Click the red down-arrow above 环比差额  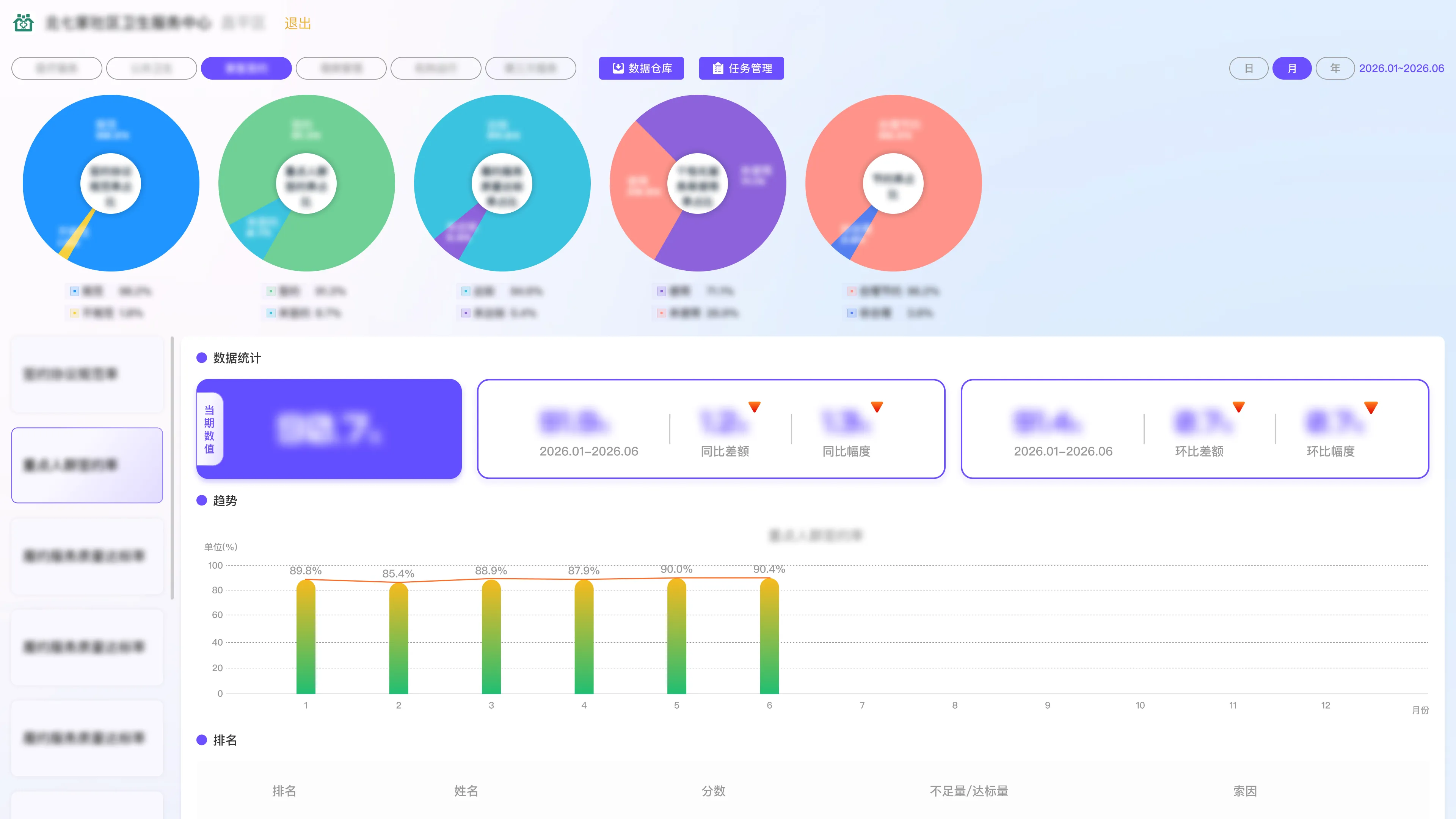tap(1238, 406)
